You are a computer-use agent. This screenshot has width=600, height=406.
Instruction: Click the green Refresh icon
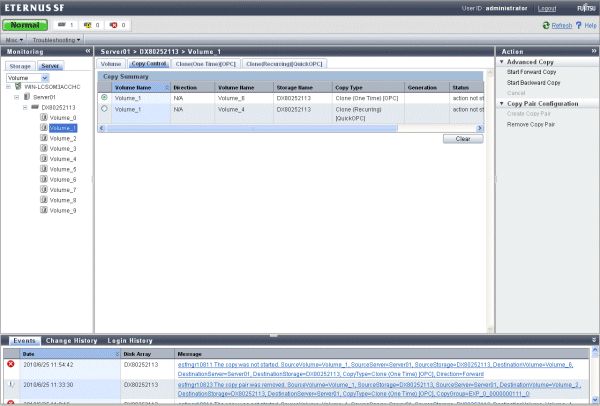[x=546, y=25]
